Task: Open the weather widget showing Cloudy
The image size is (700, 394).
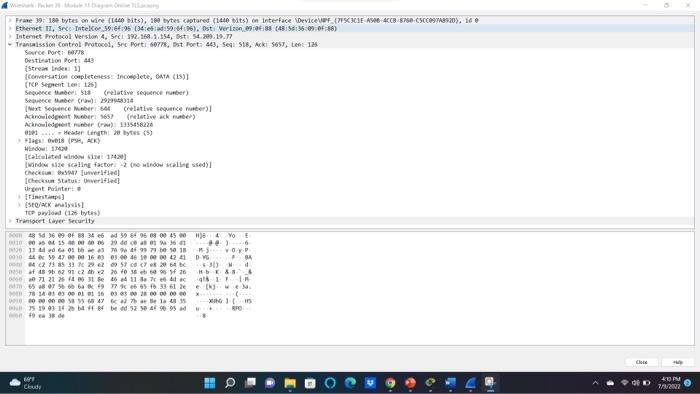Action: (x=26, y=383)
